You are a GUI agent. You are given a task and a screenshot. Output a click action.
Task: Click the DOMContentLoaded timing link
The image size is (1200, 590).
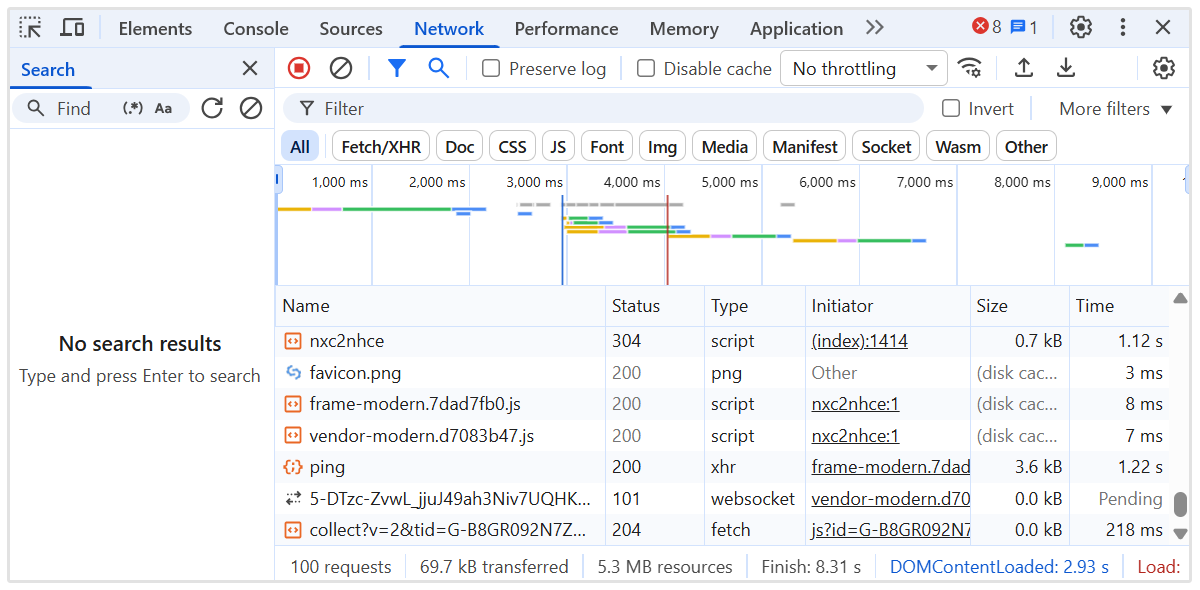999,566
